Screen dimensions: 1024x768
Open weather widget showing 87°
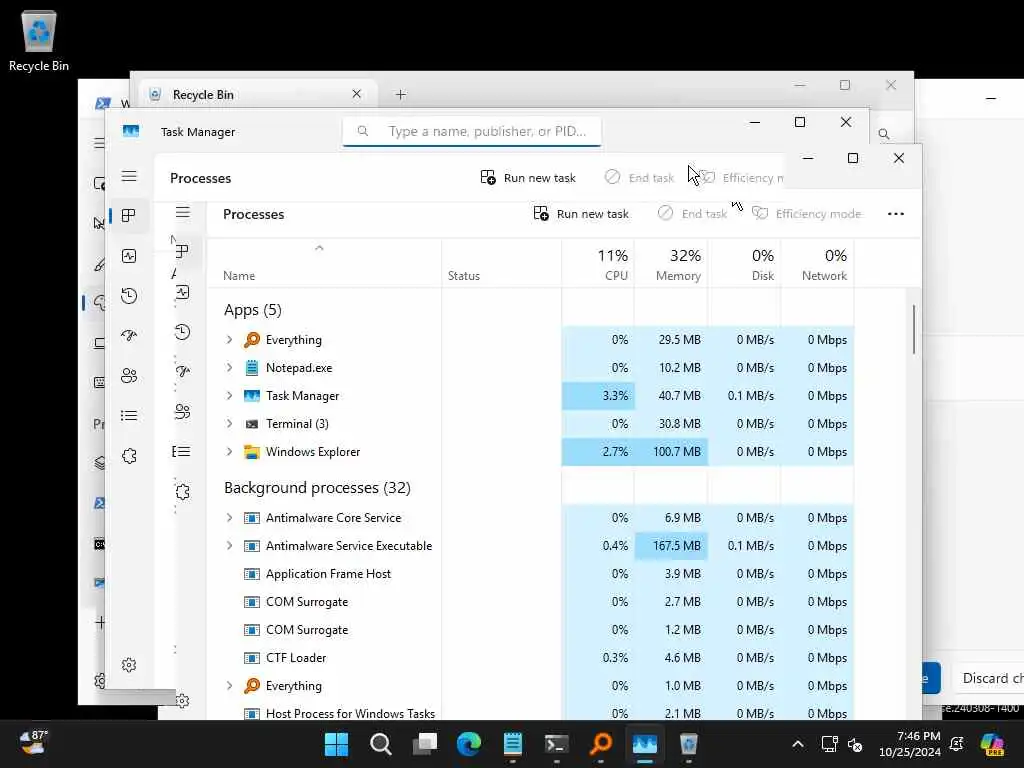coord(33,744)
